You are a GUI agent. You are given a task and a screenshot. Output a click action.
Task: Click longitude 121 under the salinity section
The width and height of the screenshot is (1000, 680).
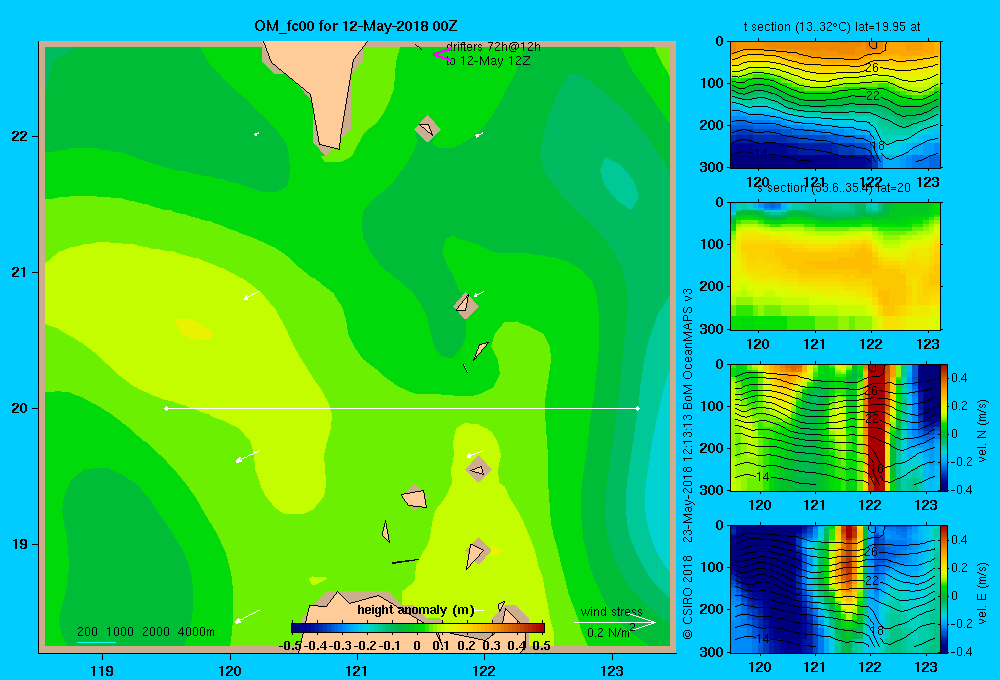click(814, 344)
